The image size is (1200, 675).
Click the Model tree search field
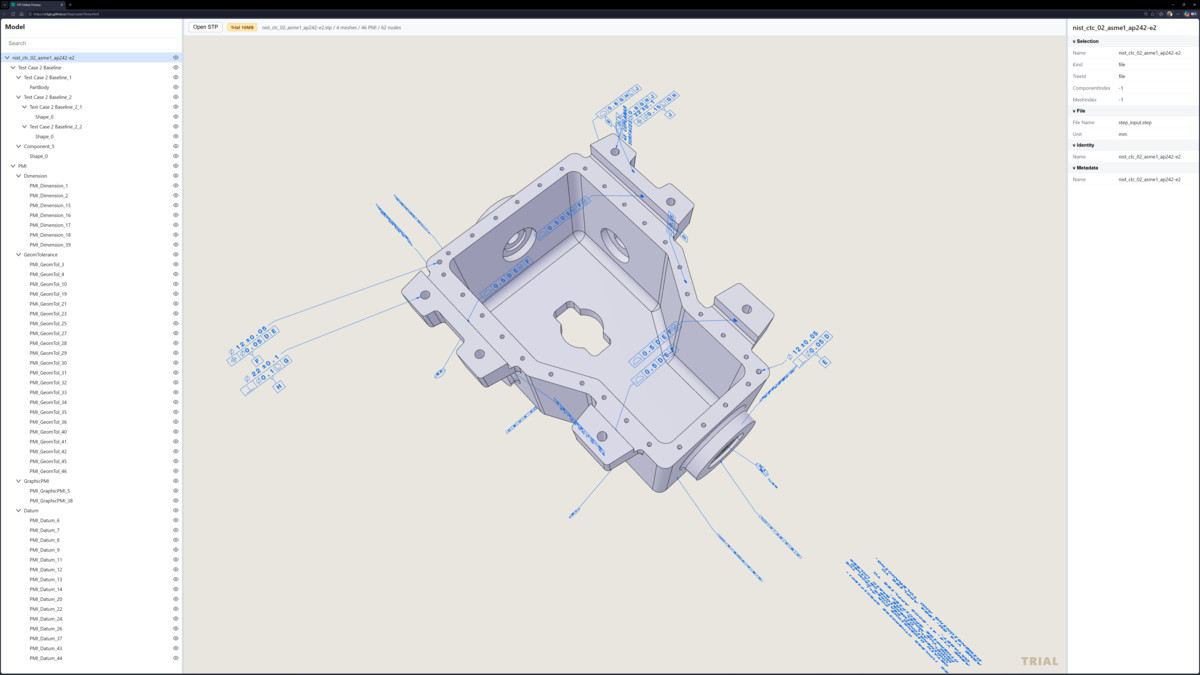coord(91,43)
